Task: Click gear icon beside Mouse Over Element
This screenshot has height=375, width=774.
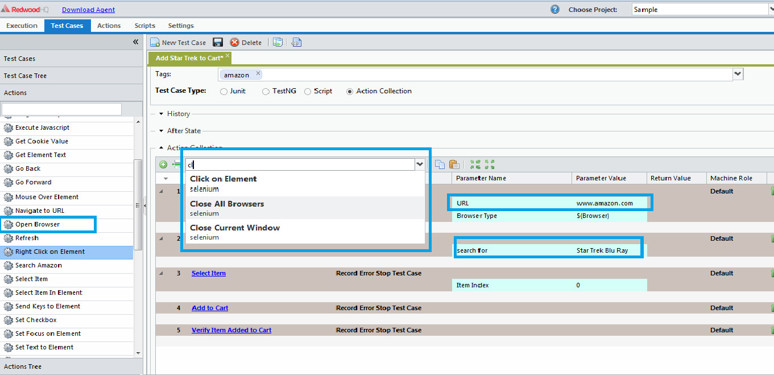Action: point(8,197)
